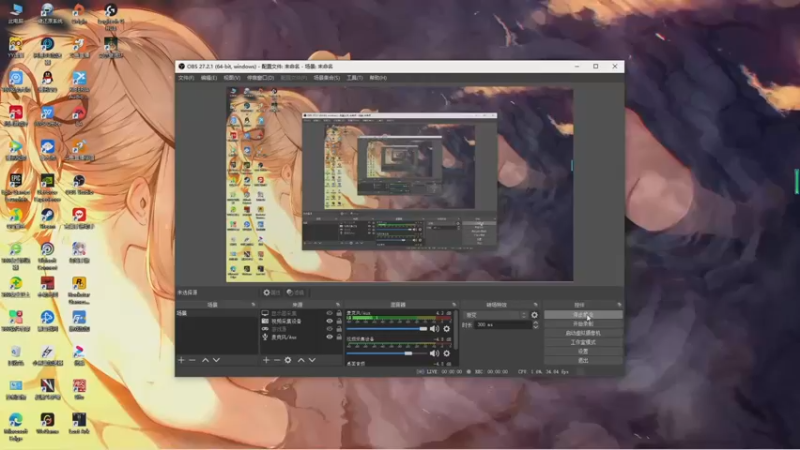Select the scene entry in Scenes list
This screenshot has height=450, width=800.
(216, 313)
